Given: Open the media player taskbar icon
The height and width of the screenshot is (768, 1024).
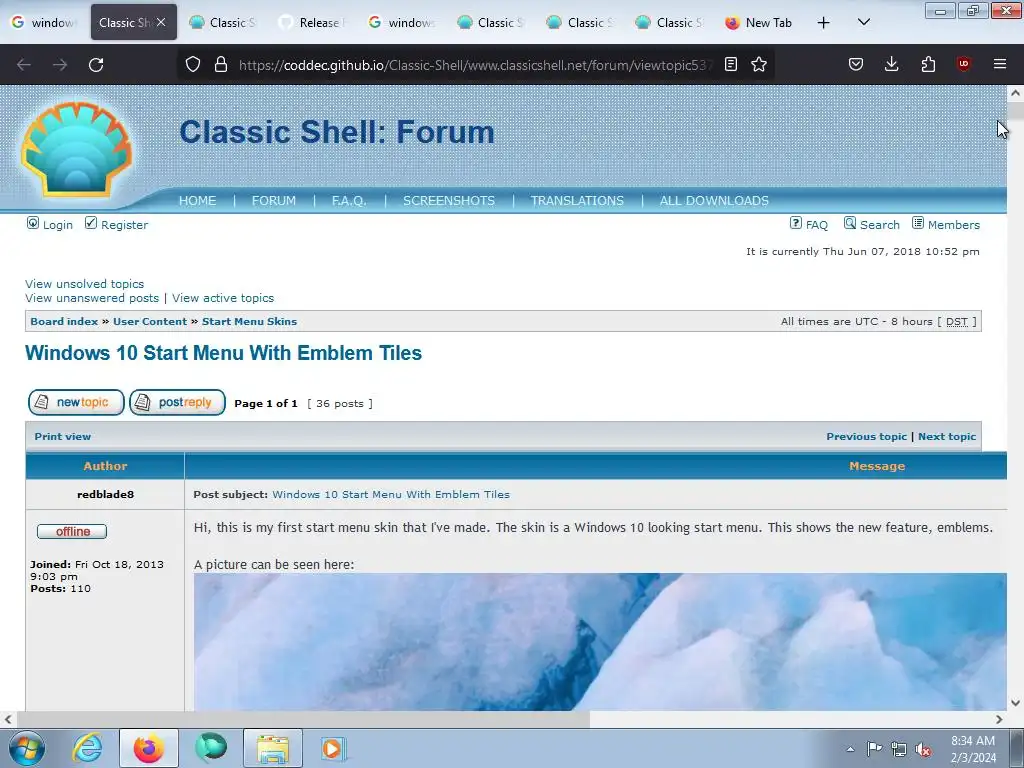Looking at the screenshot, I should click(333, 748).
